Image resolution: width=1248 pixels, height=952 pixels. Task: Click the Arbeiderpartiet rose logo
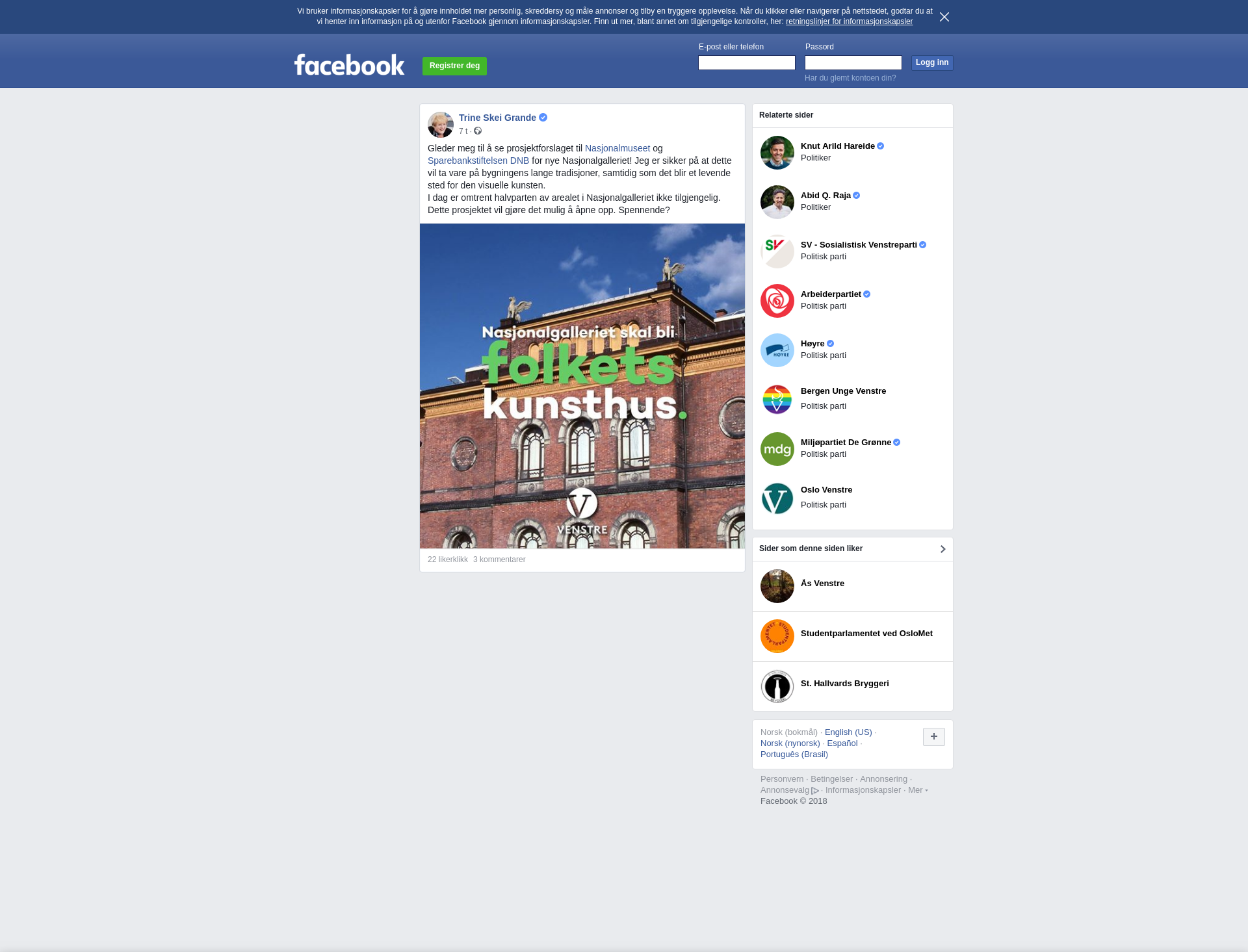(777, 301)
